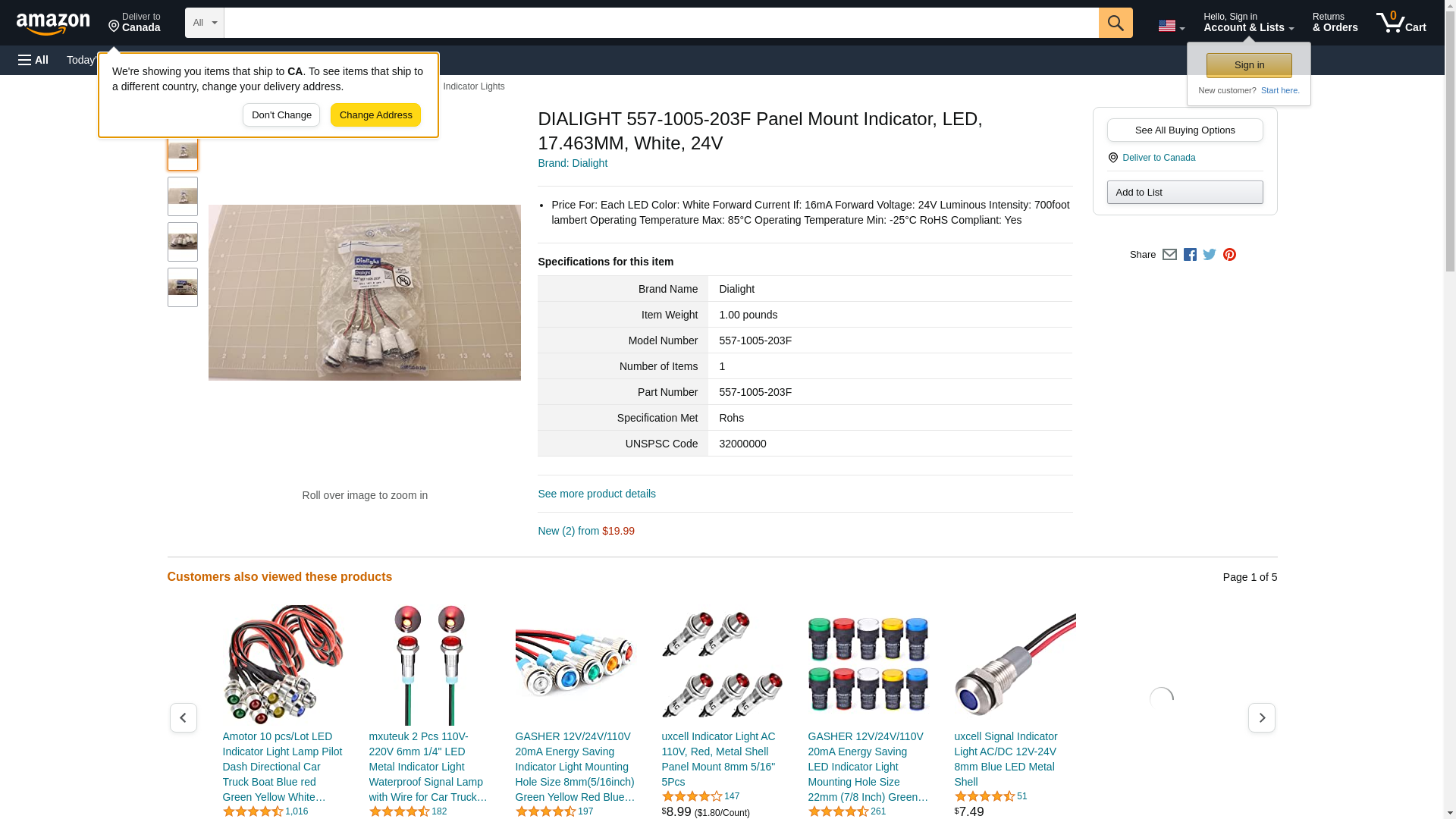Click Deliver to Canada in header
1456x819 pixels.
click(134, 23)
